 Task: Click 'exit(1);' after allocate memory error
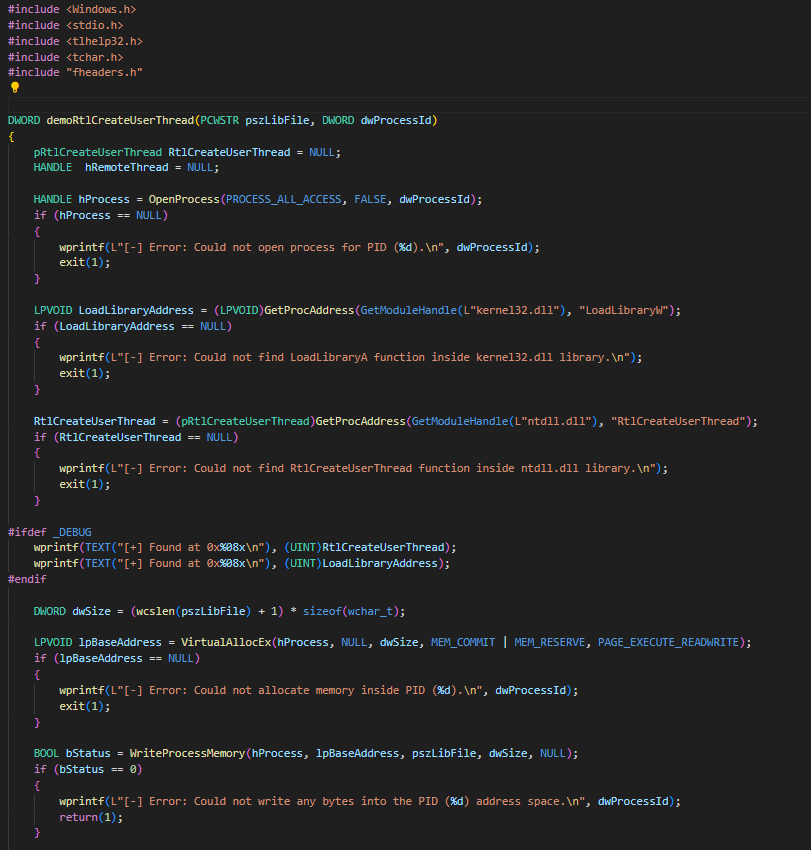click(85, 706)
